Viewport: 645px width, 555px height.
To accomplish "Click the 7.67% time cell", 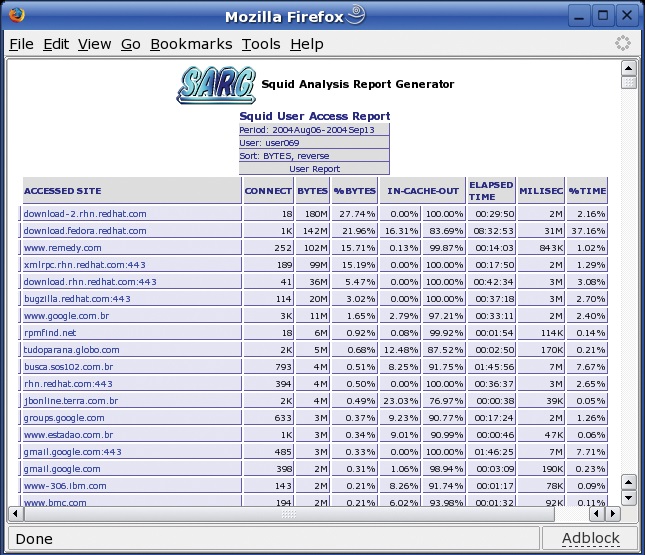I will tap(587, 367).
